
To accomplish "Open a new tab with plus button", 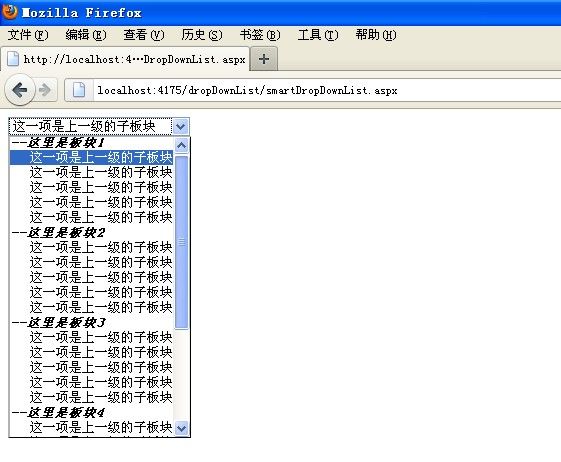I will [x=264, y=59].
